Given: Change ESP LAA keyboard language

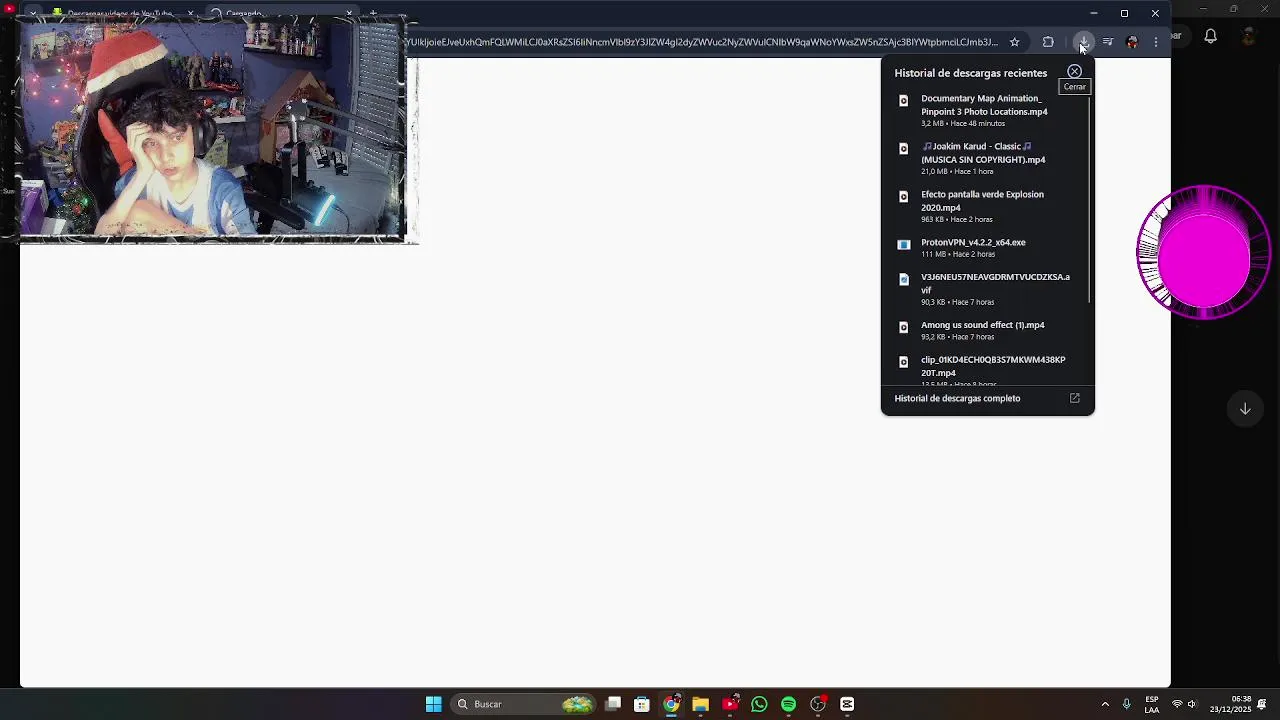Looking at the screenshot, I should 1152,704.
